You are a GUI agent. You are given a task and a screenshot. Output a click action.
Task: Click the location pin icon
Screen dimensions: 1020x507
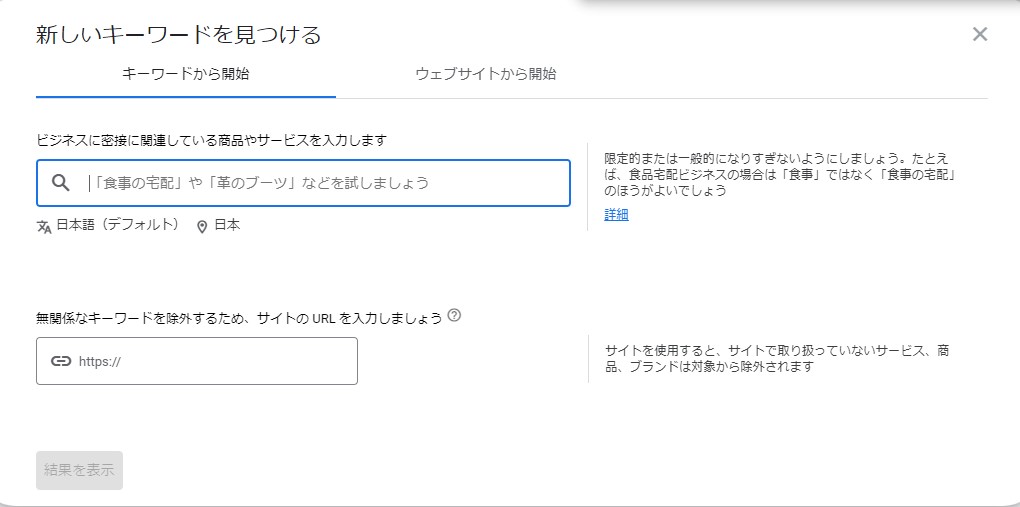click(x=202, y=226)
